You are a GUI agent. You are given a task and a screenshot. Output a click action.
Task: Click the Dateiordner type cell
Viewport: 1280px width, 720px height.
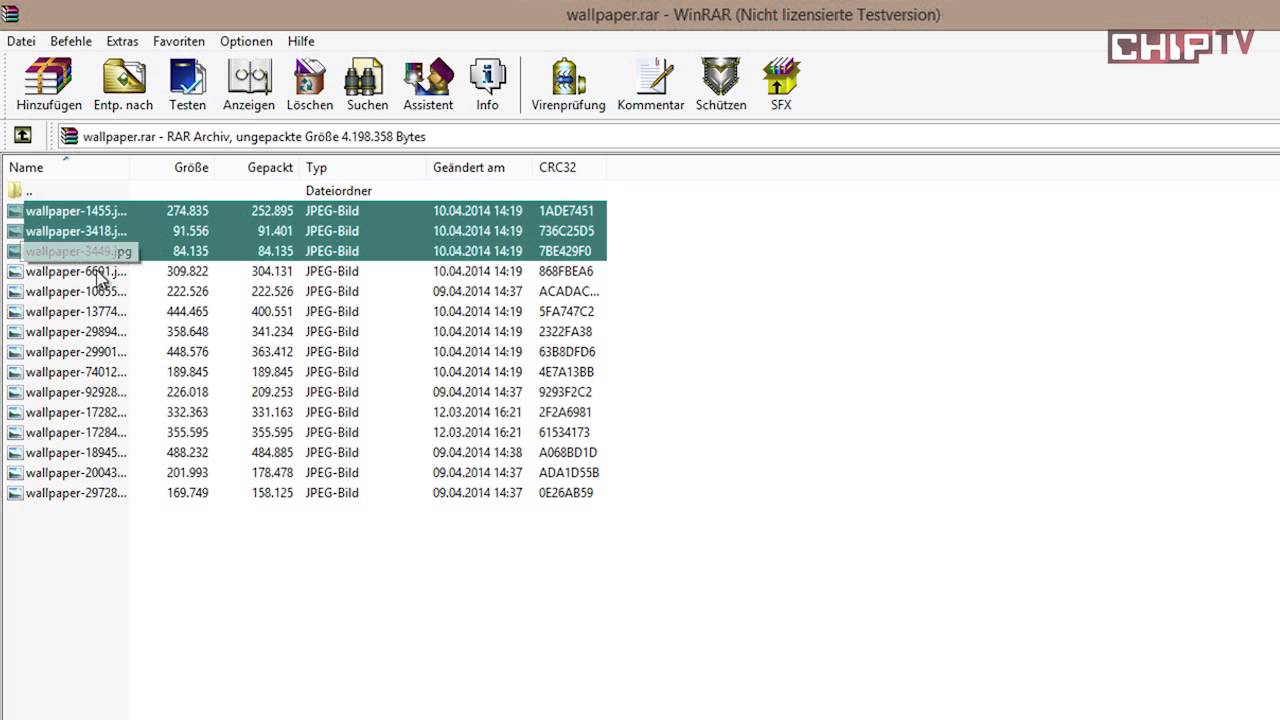point(339,190)
